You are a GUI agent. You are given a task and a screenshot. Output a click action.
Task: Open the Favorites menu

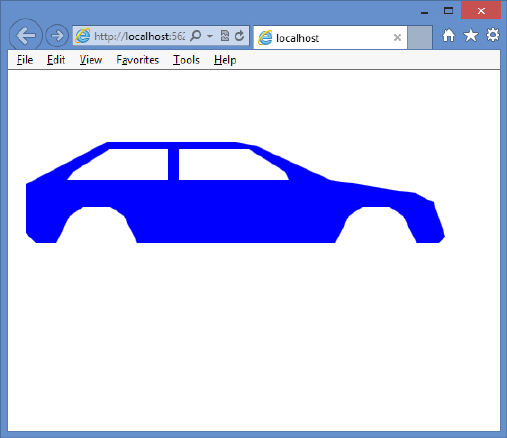pyautogui.click(x=138, y=60)
